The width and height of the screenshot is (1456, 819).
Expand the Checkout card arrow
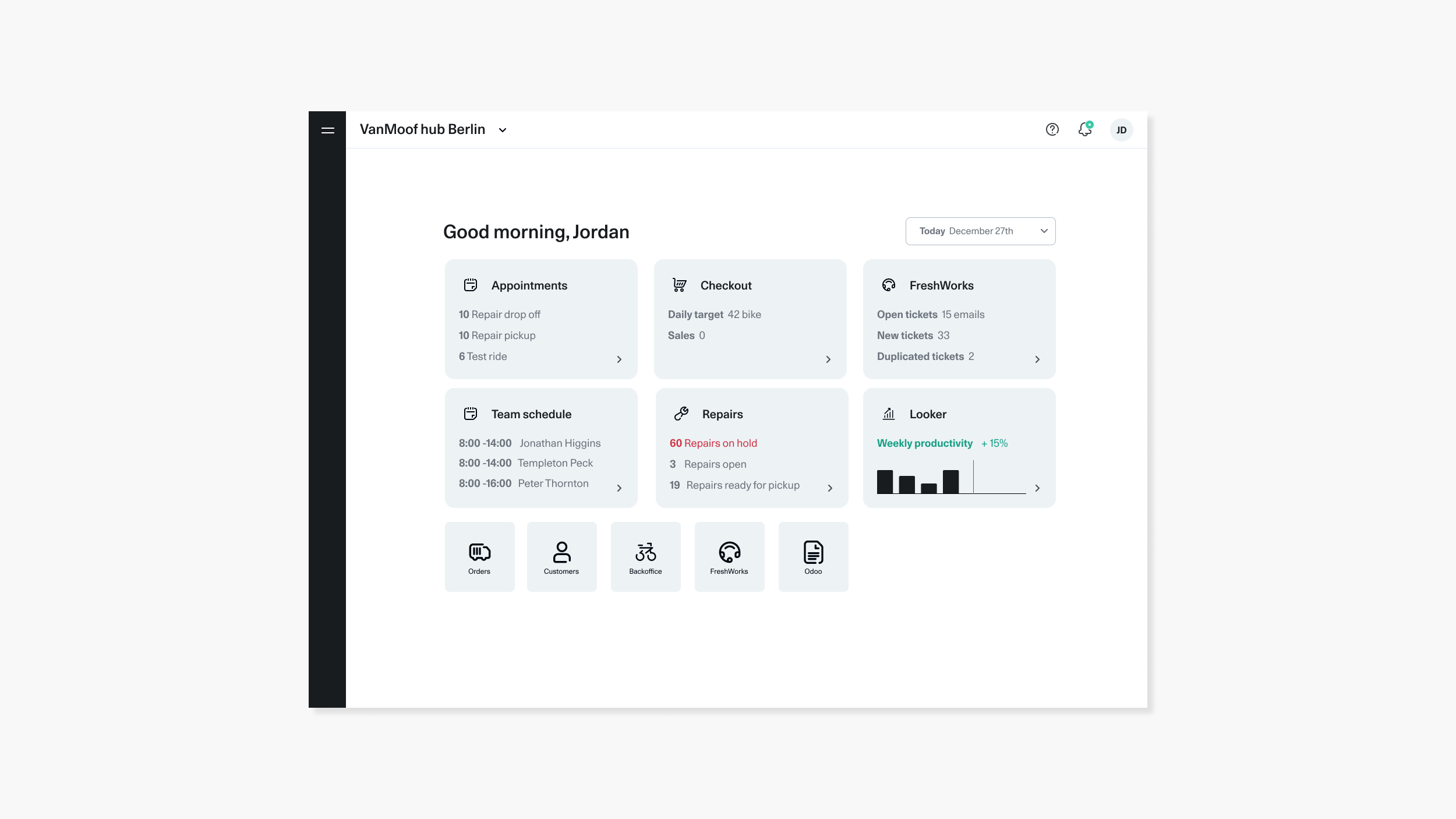[x=828, y=359]
